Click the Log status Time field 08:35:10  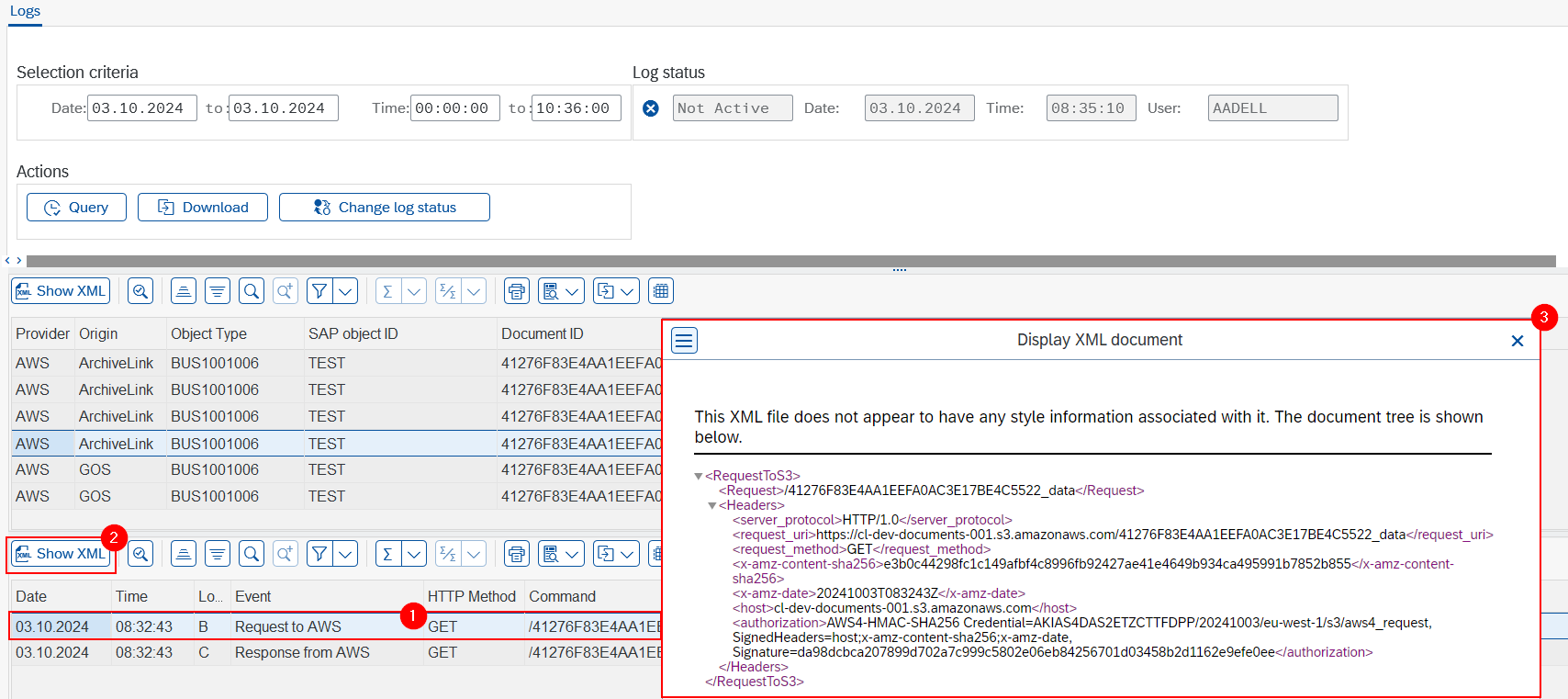coord(1092,108)
